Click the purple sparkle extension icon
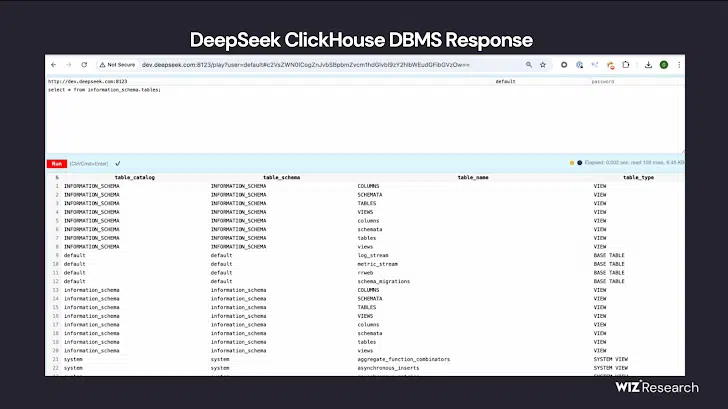Screen dimensions: 728x409 595,65
